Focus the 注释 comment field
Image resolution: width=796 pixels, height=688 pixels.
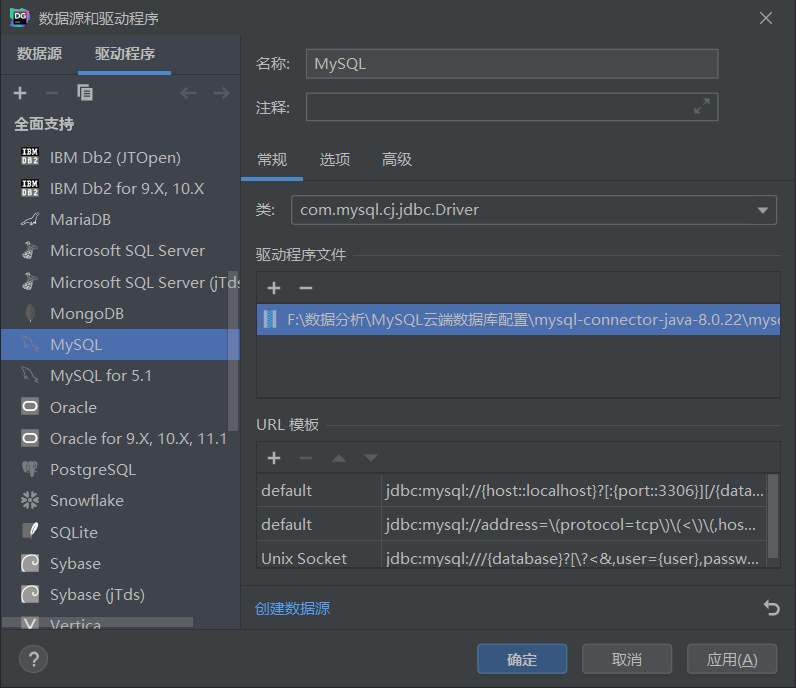(x=512, y=107)
